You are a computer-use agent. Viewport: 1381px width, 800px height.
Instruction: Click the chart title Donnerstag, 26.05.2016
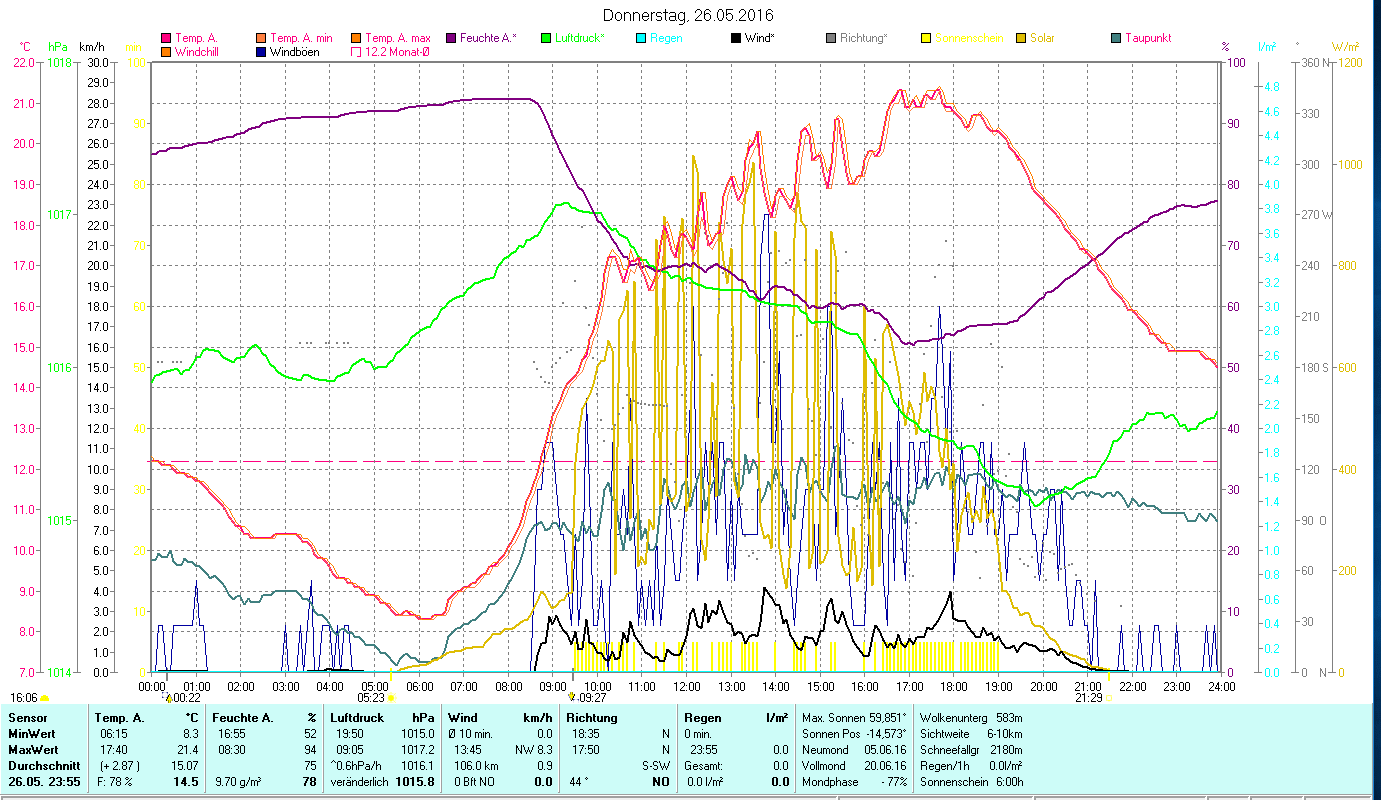(689, 15)
